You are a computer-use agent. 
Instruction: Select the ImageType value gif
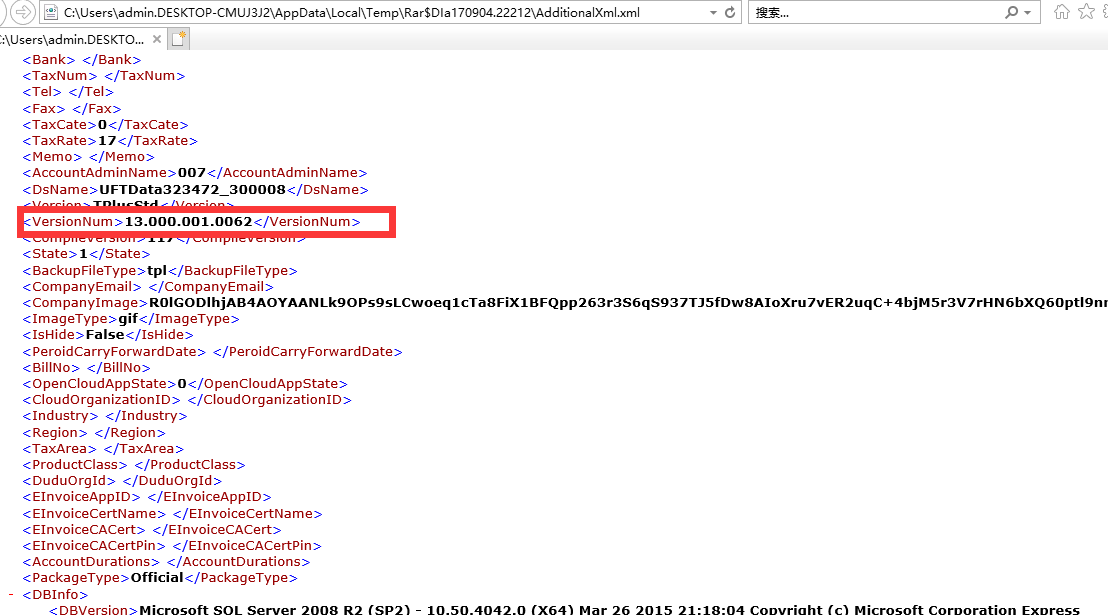coord(128,319)
